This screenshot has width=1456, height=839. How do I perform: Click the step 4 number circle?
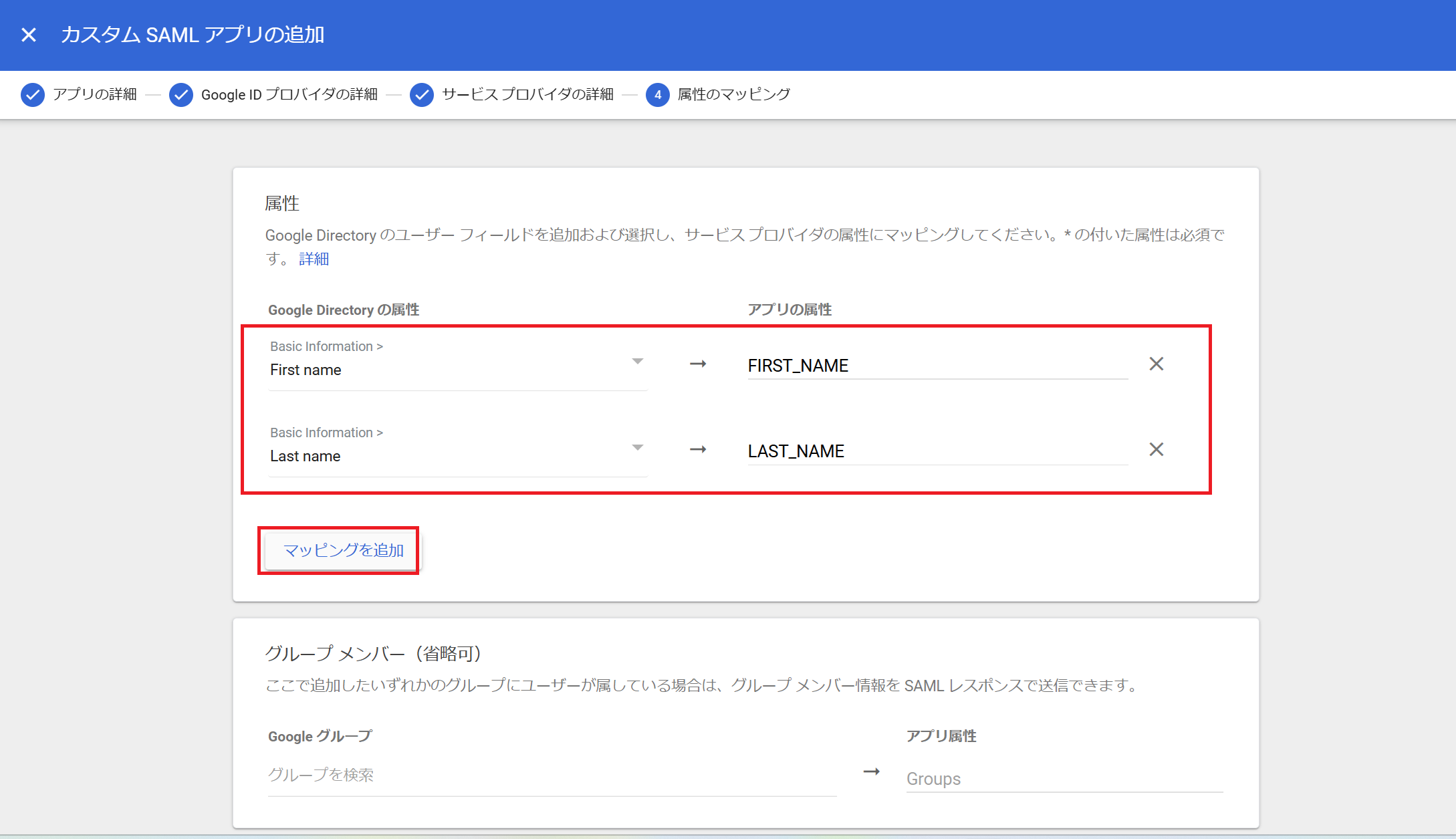coord(658,95)
